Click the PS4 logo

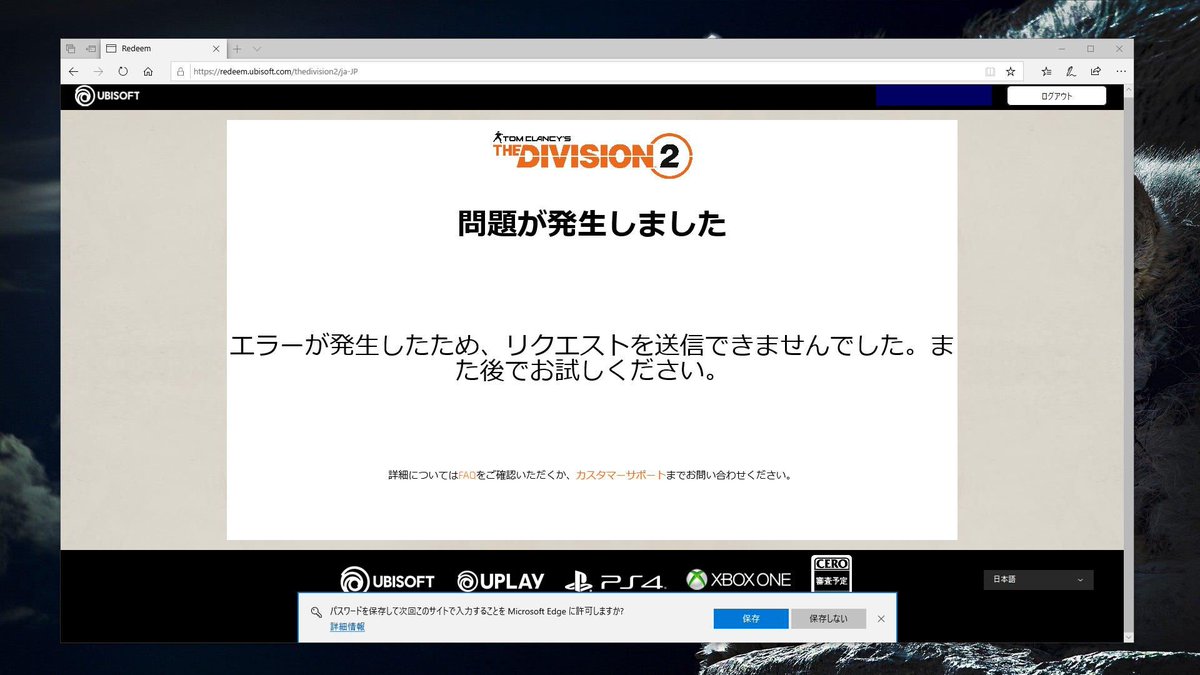(x=614, y=581)
